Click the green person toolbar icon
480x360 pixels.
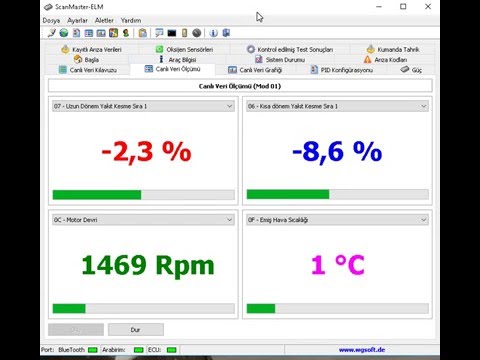pos(126,33)
